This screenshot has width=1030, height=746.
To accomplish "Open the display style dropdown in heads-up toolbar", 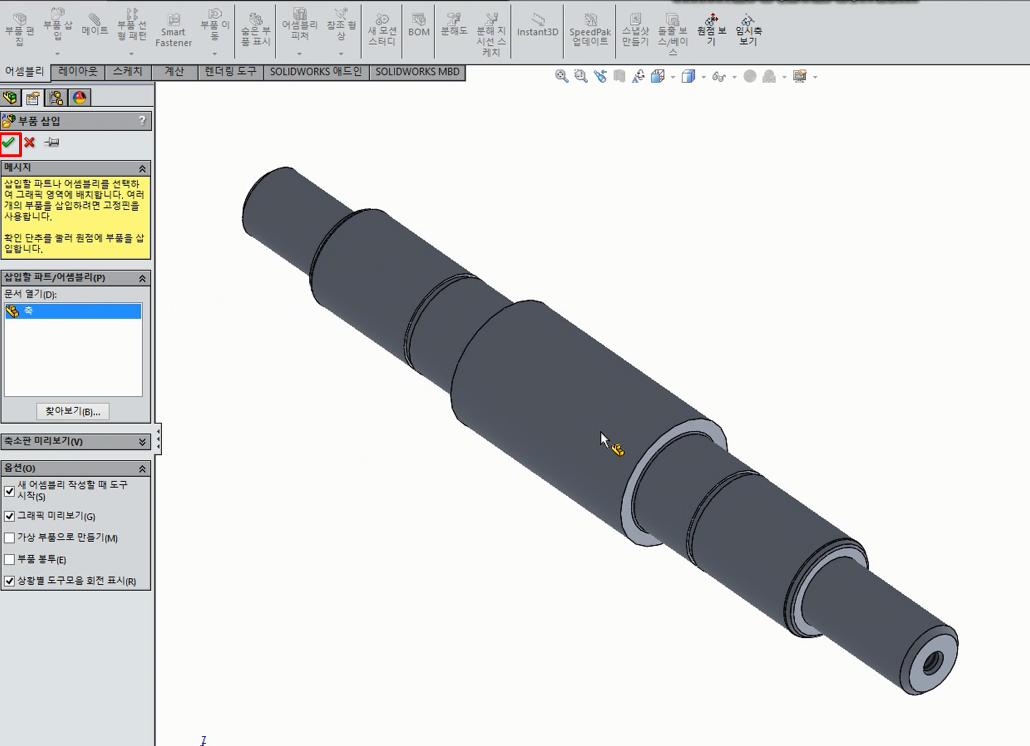I will pos(703,75).
